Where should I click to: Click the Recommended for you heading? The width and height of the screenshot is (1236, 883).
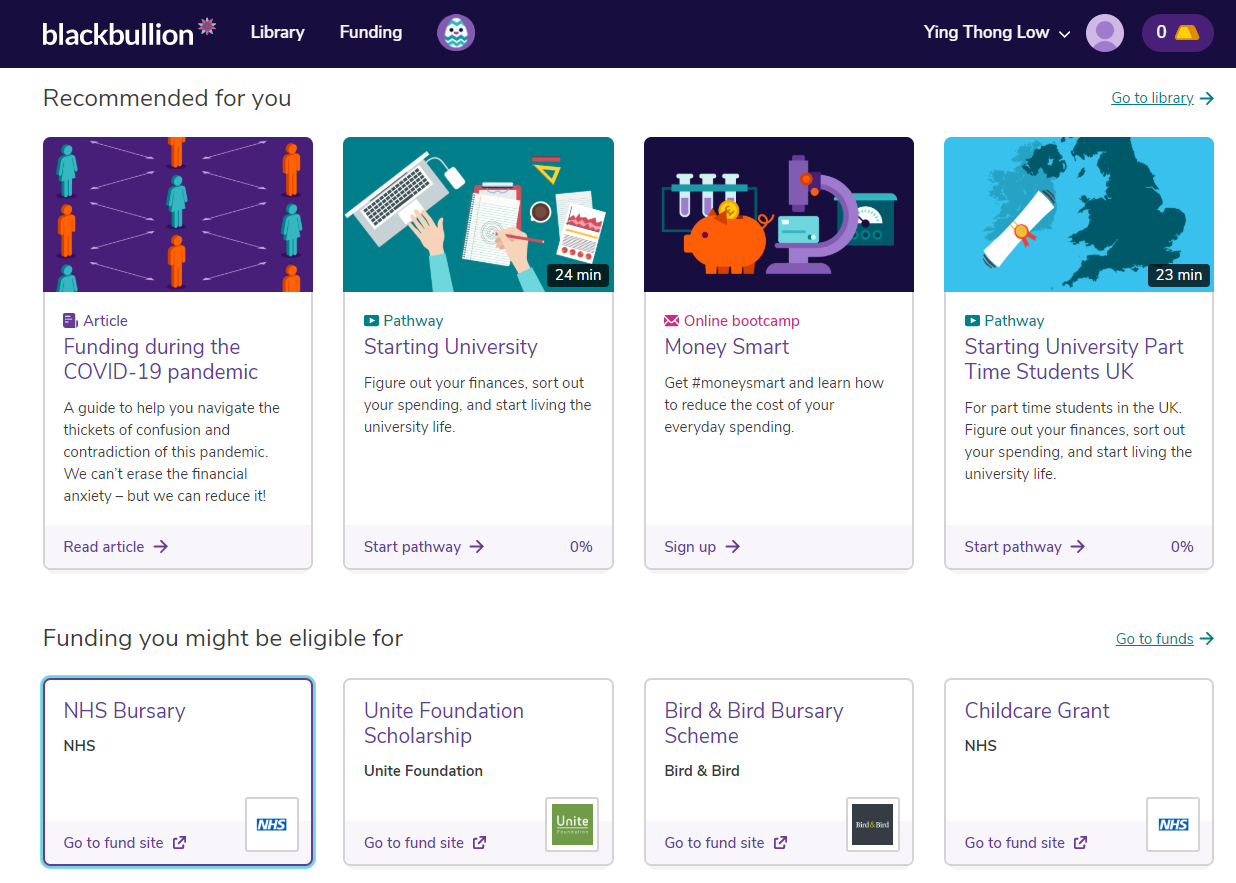coord(167,98)
